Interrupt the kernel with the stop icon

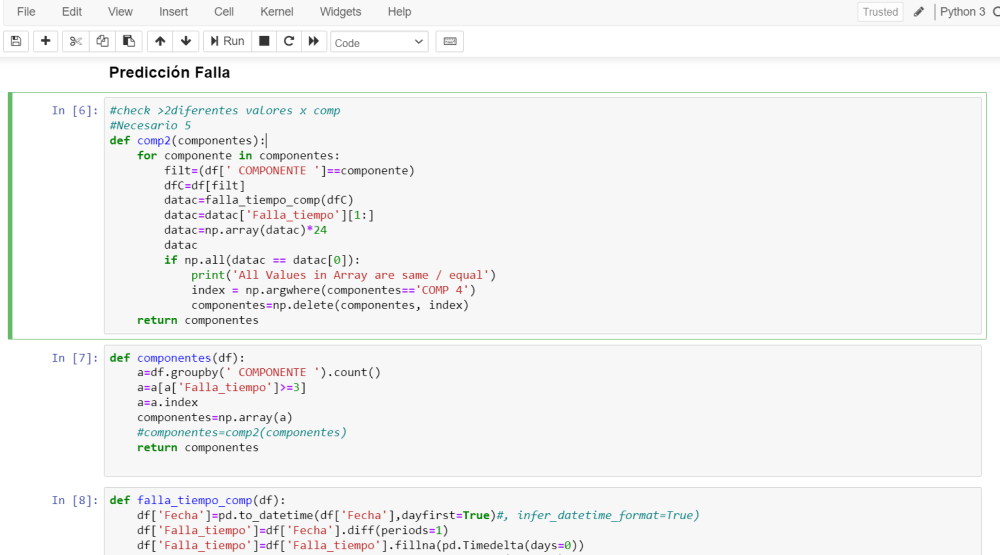pyautogui.click(x=264, y=41)
